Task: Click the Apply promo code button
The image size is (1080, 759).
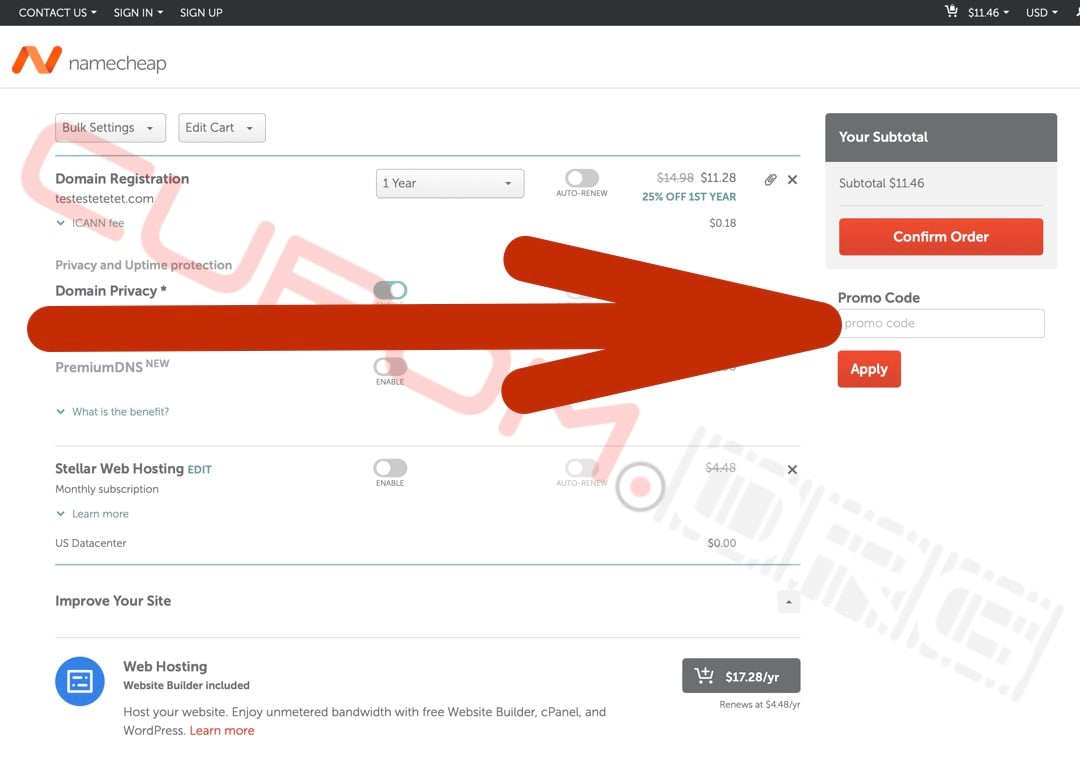Action: [x=869, y=369]
